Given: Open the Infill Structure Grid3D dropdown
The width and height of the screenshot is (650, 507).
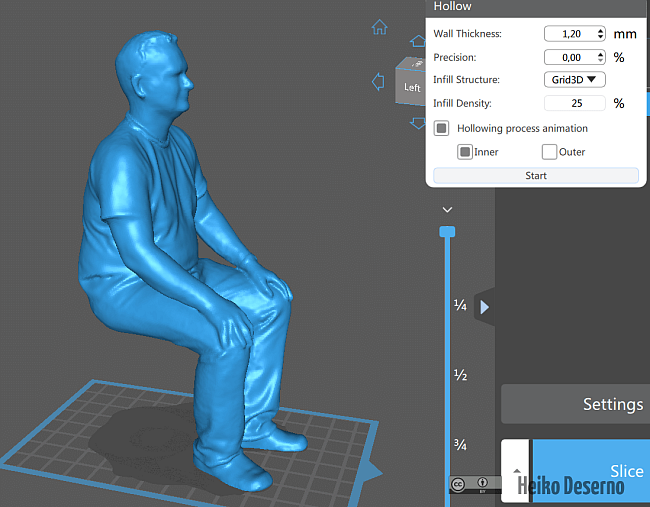Looking at the screenshot, I should click(x=575, y=80).
